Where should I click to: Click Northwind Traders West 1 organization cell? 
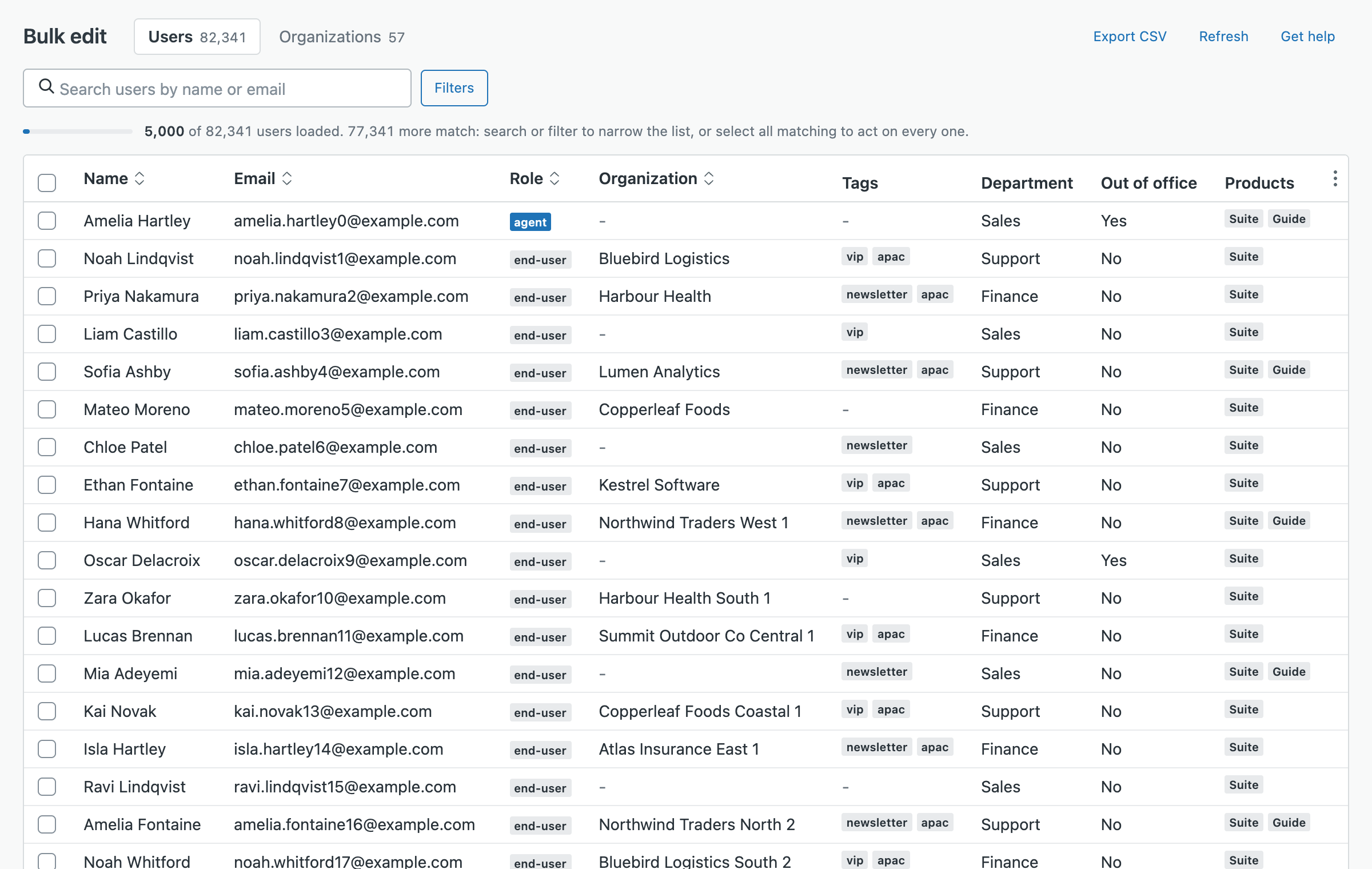tap(693, 523)
